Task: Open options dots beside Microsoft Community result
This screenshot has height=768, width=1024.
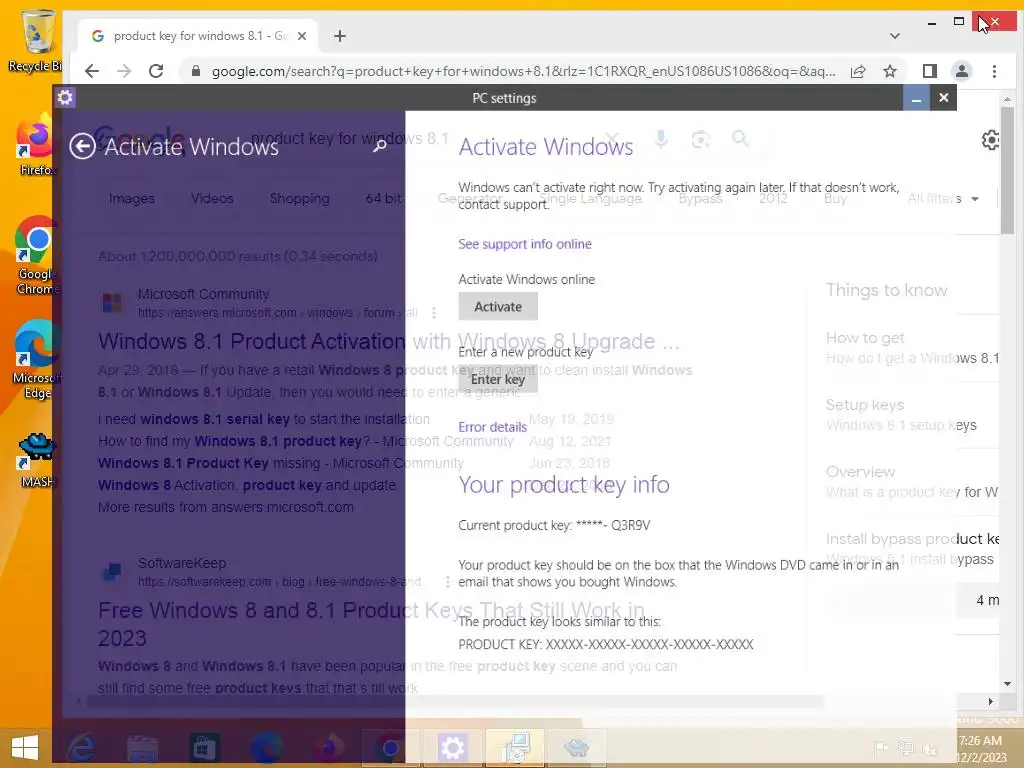Action: 434,313
